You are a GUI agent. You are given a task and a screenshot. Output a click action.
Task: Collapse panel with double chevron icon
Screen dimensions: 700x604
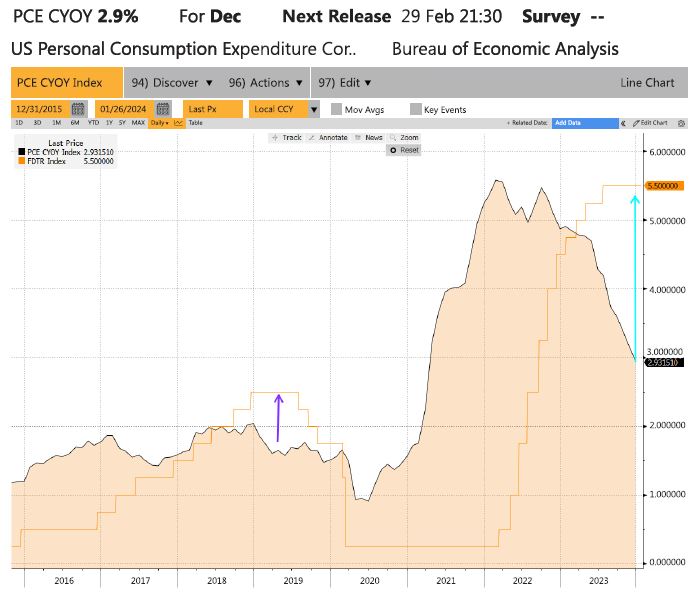[x=624, y=123]
